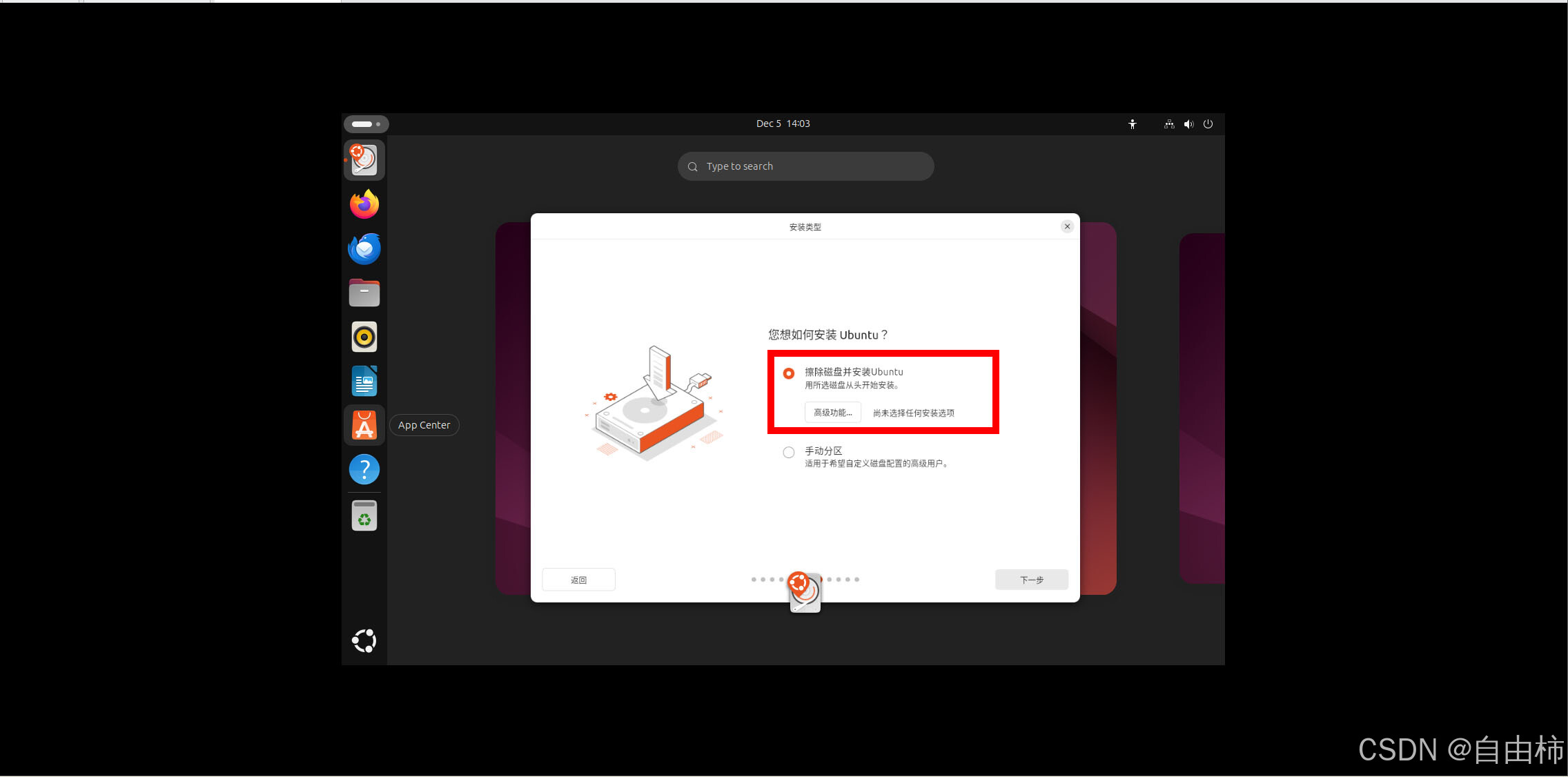This screenshot has width=1568, height=777.
Task: Open LibreOffice Writer from the dock
Action: [364, 381]
